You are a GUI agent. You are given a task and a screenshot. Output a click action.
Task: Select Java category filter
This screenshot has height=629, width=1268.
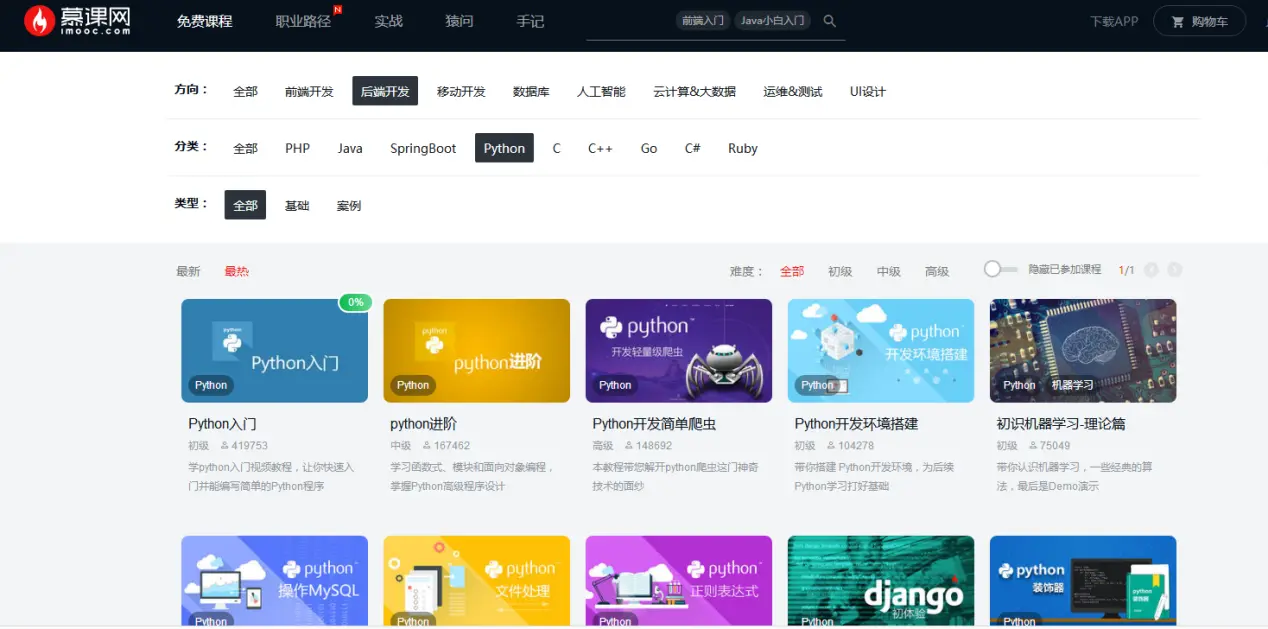pos(350,148)
